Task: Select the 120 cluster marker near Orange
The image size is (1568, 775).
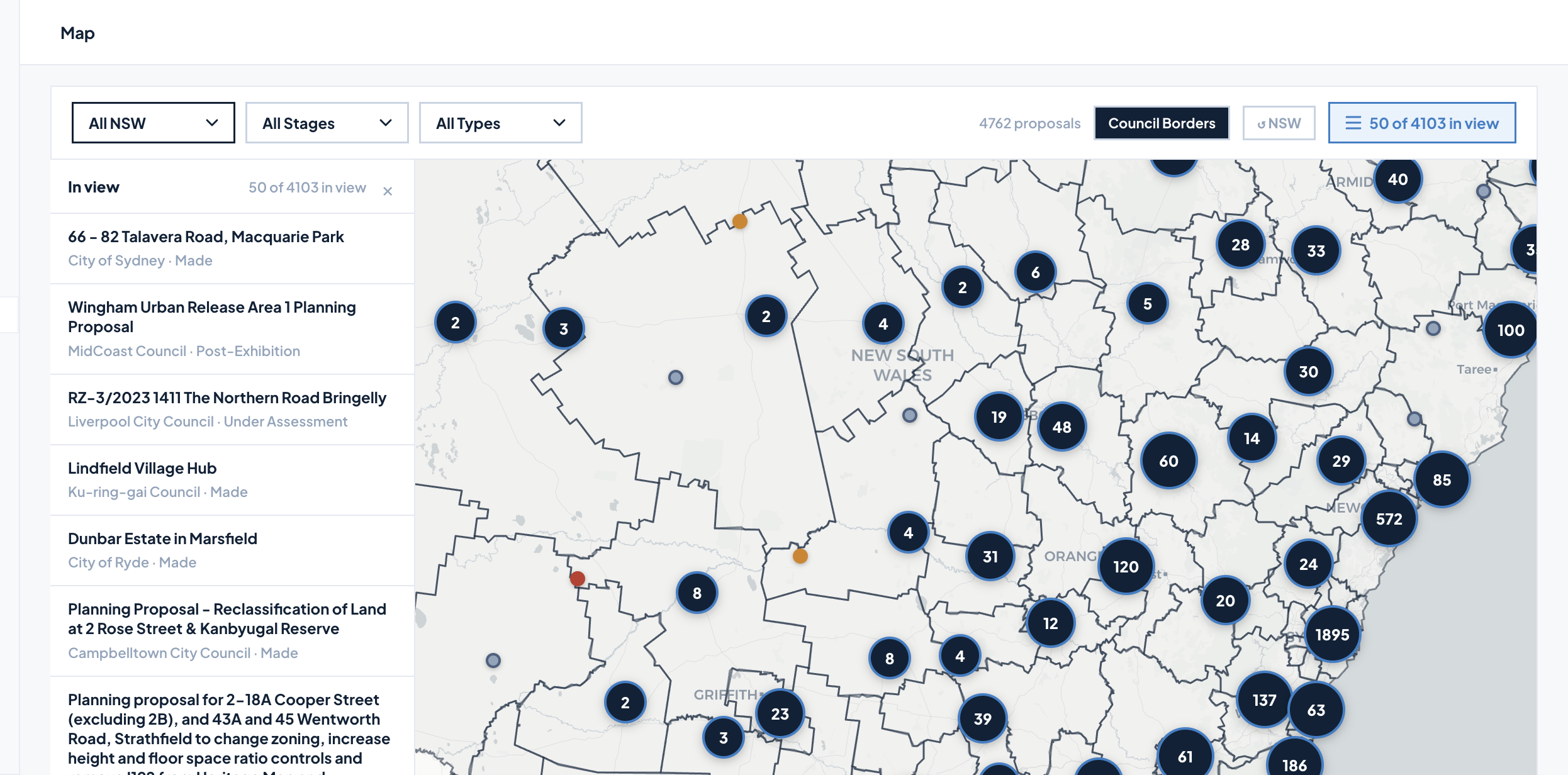Action: click(1126, 566)
